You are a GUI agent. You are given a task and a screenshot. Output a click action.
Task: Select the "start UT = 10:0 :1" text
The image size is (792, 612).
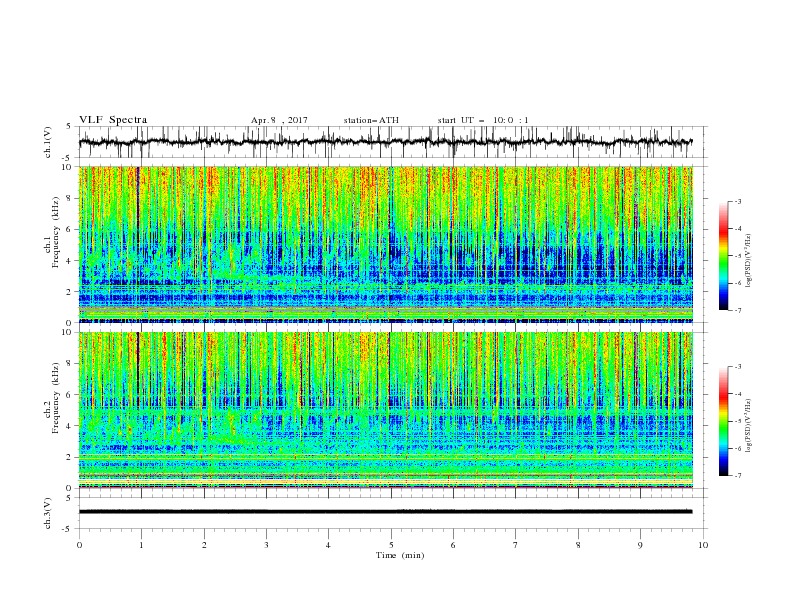click(483, 120)
